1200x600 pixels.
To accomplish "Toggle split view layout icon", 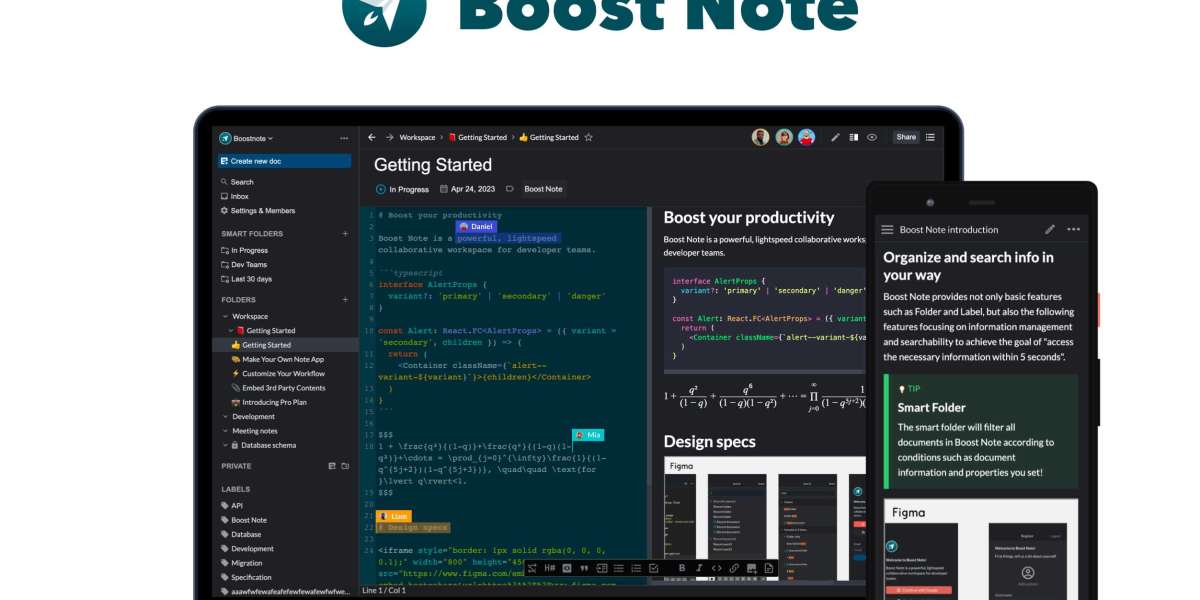I will 855,137.
